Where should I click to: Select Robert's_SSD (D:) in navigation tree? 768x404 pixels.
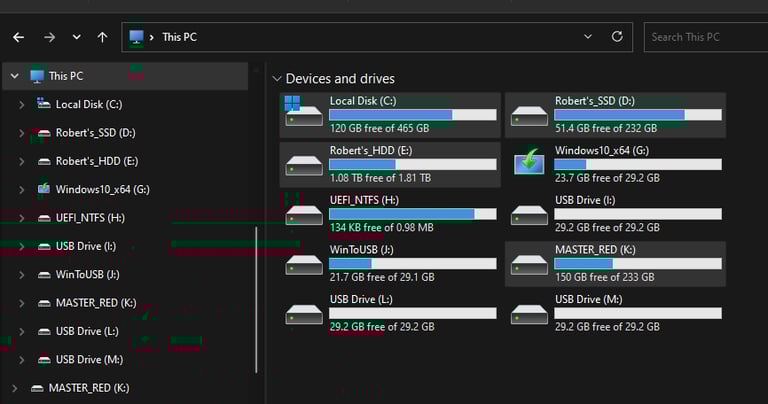coord(96,133)
